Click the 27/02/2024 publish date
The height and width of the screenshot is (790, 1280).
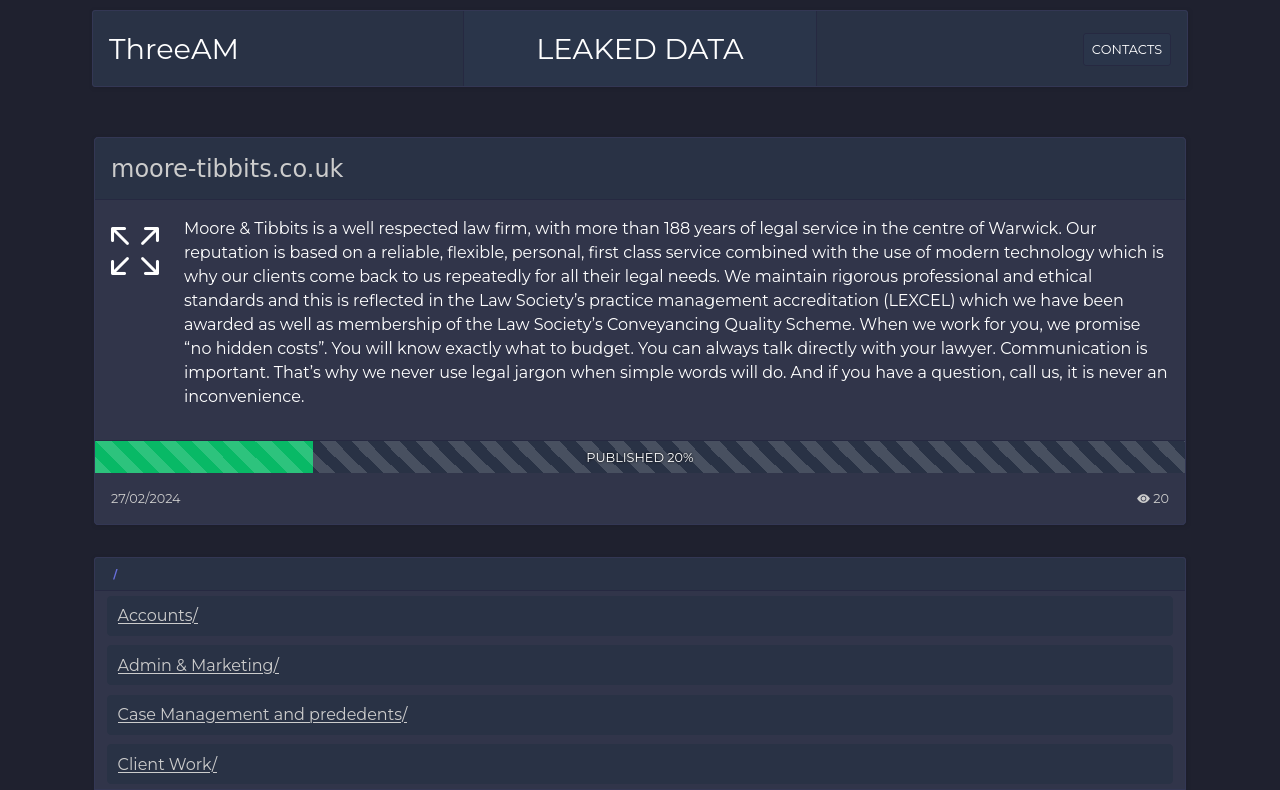pos(146,498)
